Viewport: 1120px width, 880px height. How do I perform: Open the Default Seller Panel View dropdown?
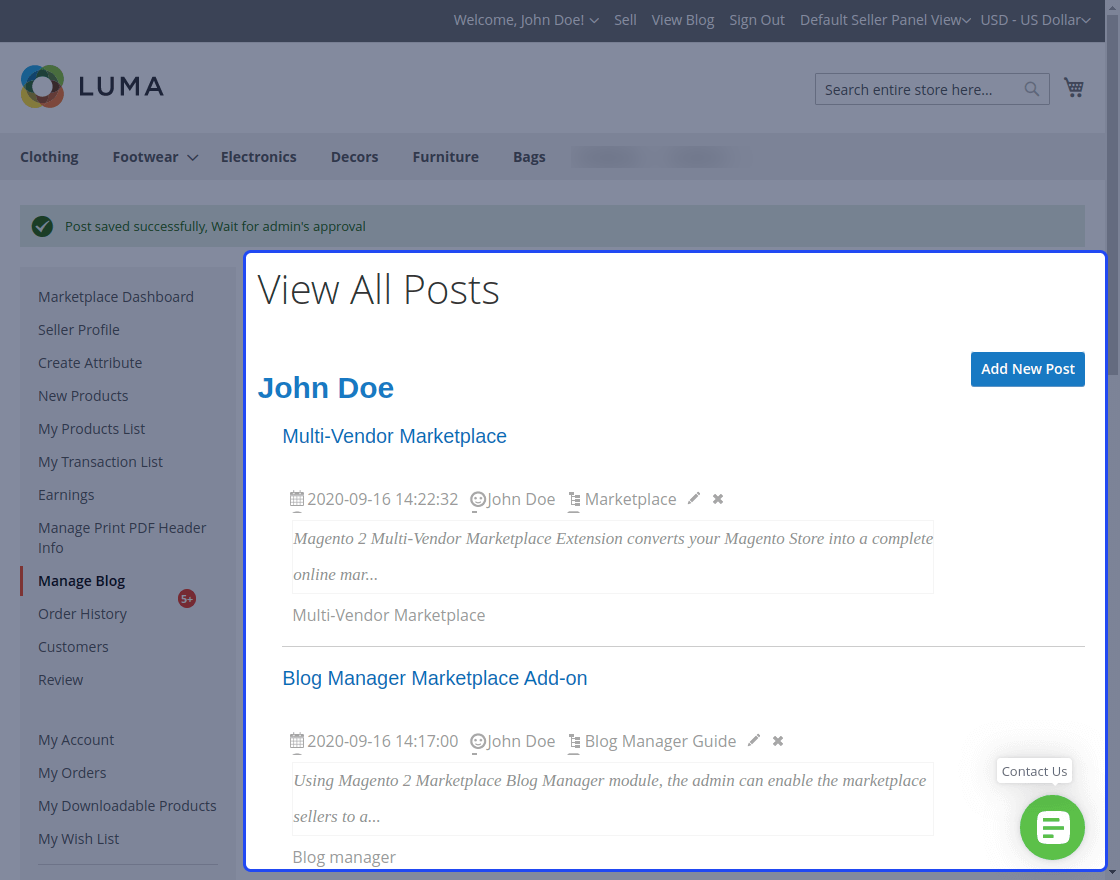[885, 20]
